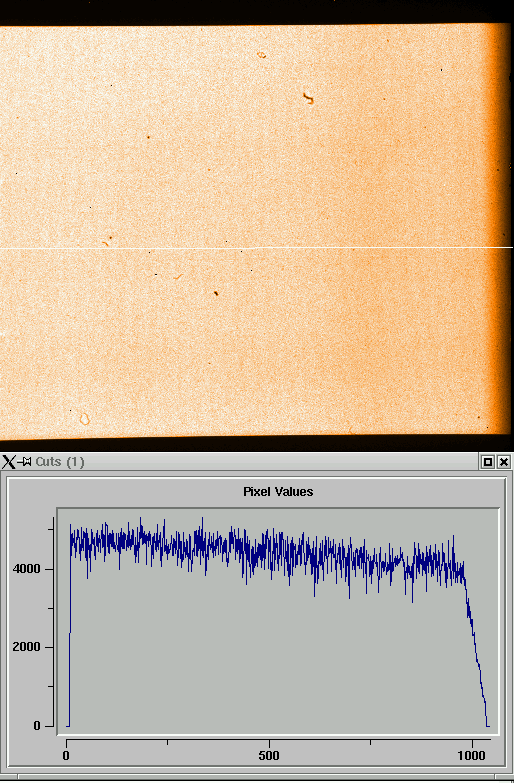Click the white horizontal cut line on the image
Screen dimensions: 514x783
(257, 248)
